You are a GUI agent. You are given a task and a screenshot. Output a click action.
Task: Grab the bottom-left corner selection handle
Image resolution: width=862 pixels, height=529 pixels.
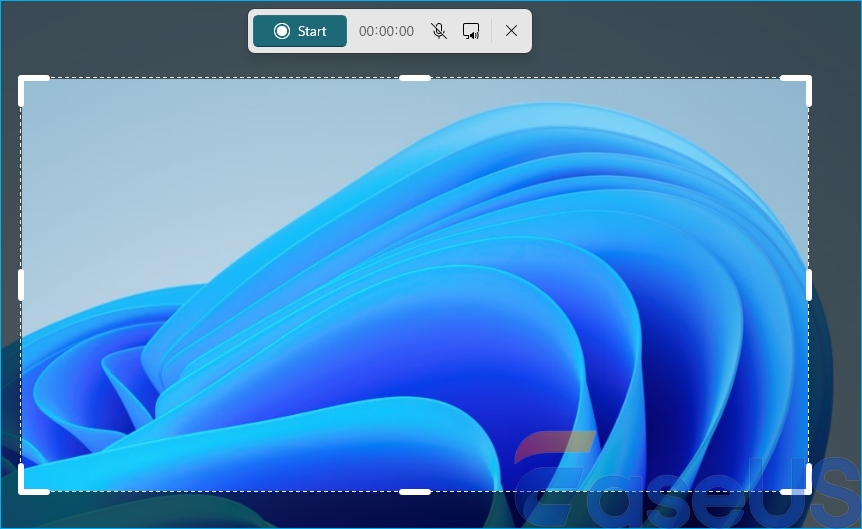point(25,488)
